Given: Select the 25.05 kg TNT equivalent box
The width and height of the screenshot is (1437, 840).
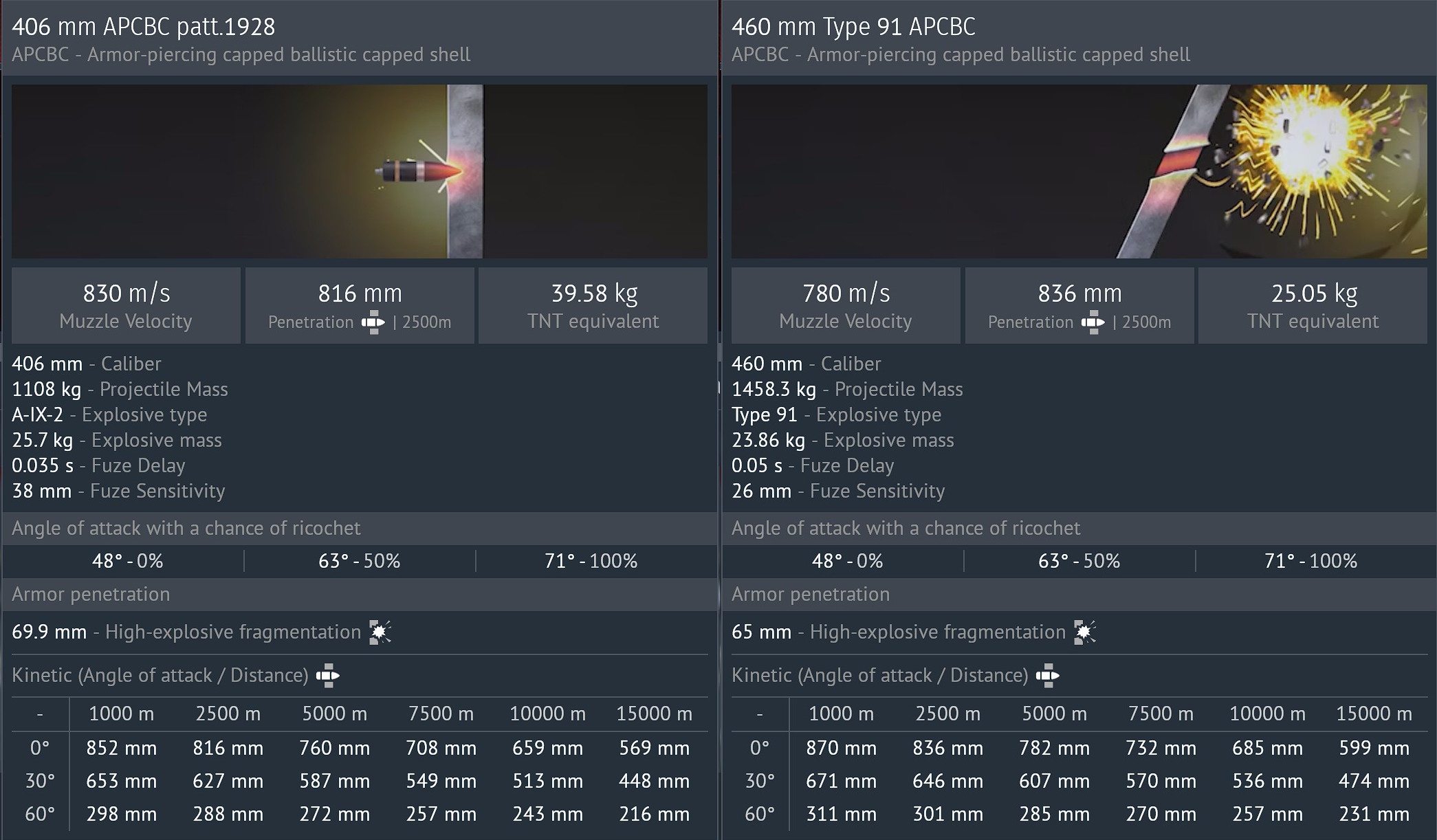Looking at the screenshot, I should (x=1313, y=305).
